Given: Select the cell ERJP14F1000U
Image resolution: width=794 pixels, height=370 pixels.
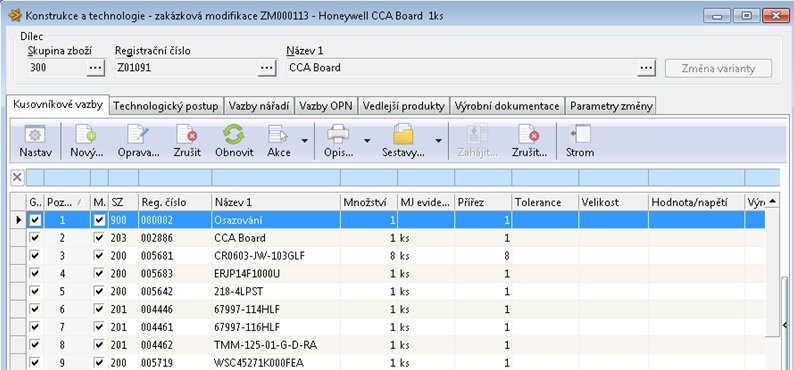Looking at the screenshot, I should [x=276, y=273].
